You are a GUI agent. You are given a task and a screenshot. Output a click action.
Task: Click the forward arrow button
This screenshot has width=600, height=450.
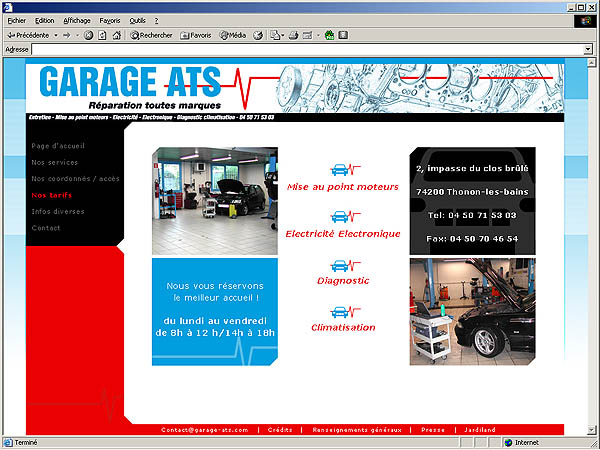tap(67, 35)
